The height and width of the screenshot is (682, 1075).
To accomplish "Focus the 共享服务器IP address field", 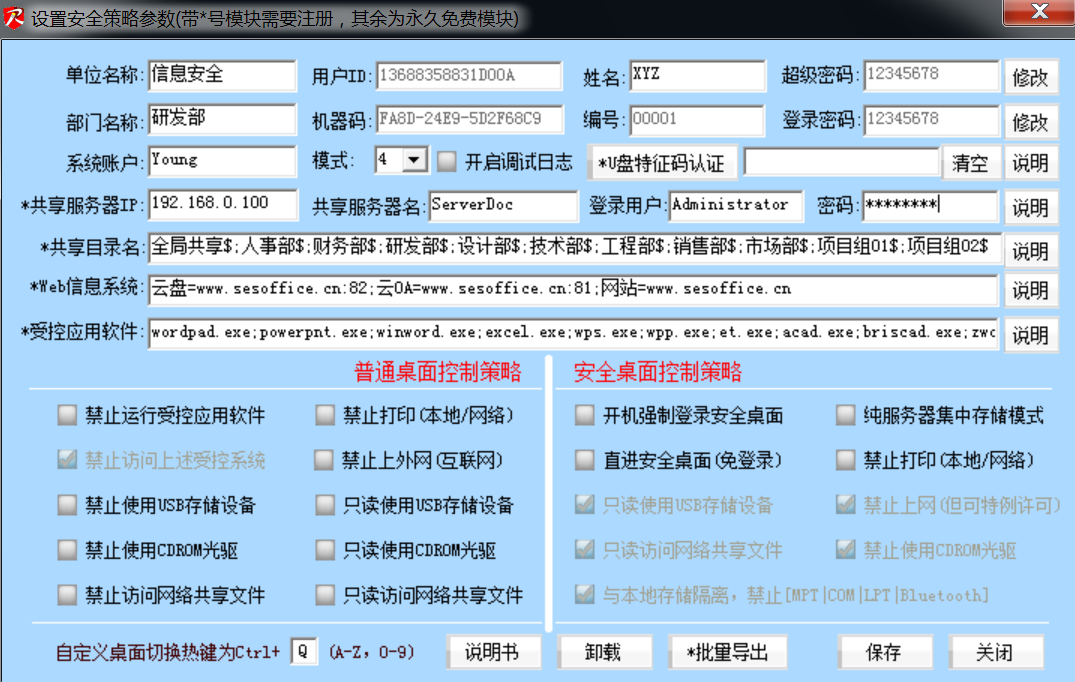I will [222, 204].
